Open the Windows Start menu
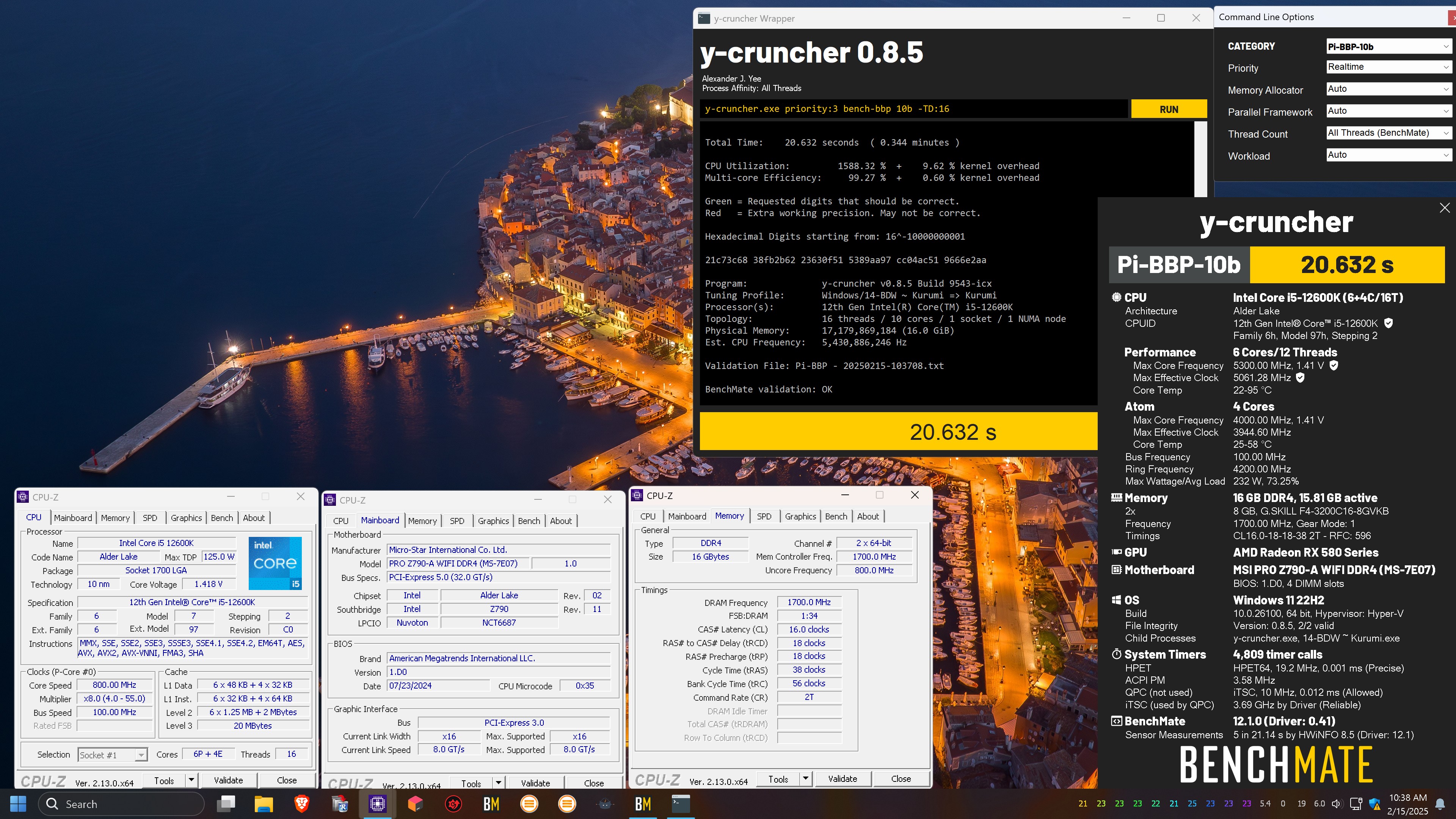 pos(18,804)
